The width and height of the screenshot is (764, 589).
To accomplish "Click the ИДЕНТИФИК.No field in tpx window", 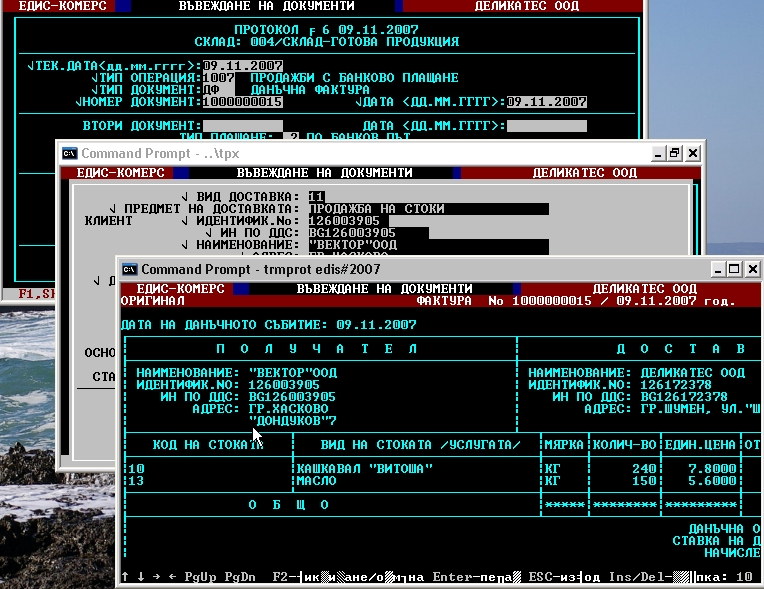I will [345, 221].
